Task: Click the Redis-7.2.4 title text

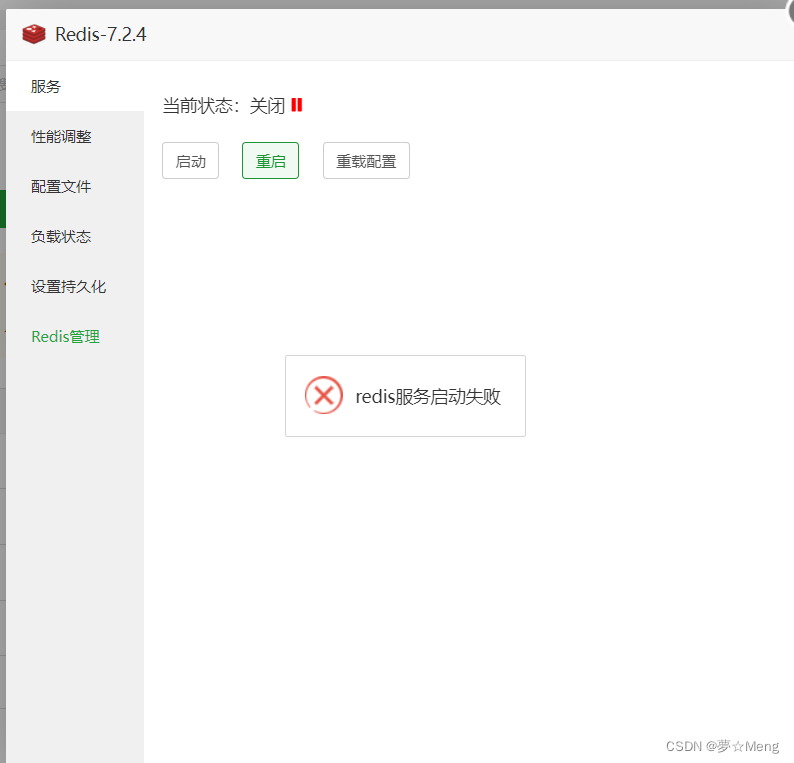Action: (101, 34)
